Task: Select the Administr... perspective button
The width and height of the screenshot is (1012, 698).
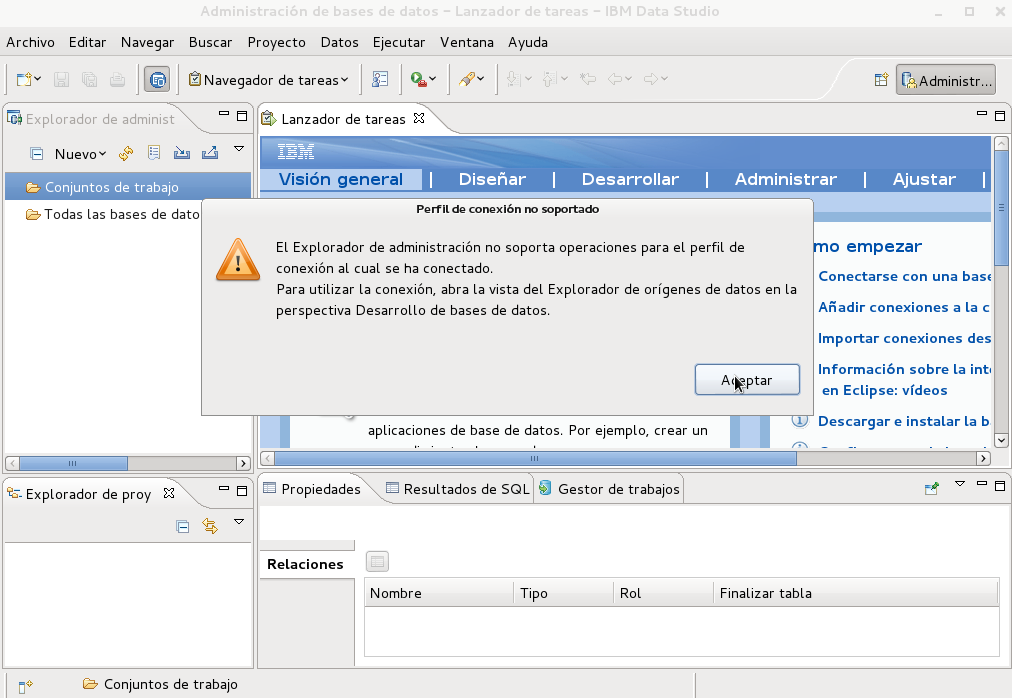Action: pos(946,80)
